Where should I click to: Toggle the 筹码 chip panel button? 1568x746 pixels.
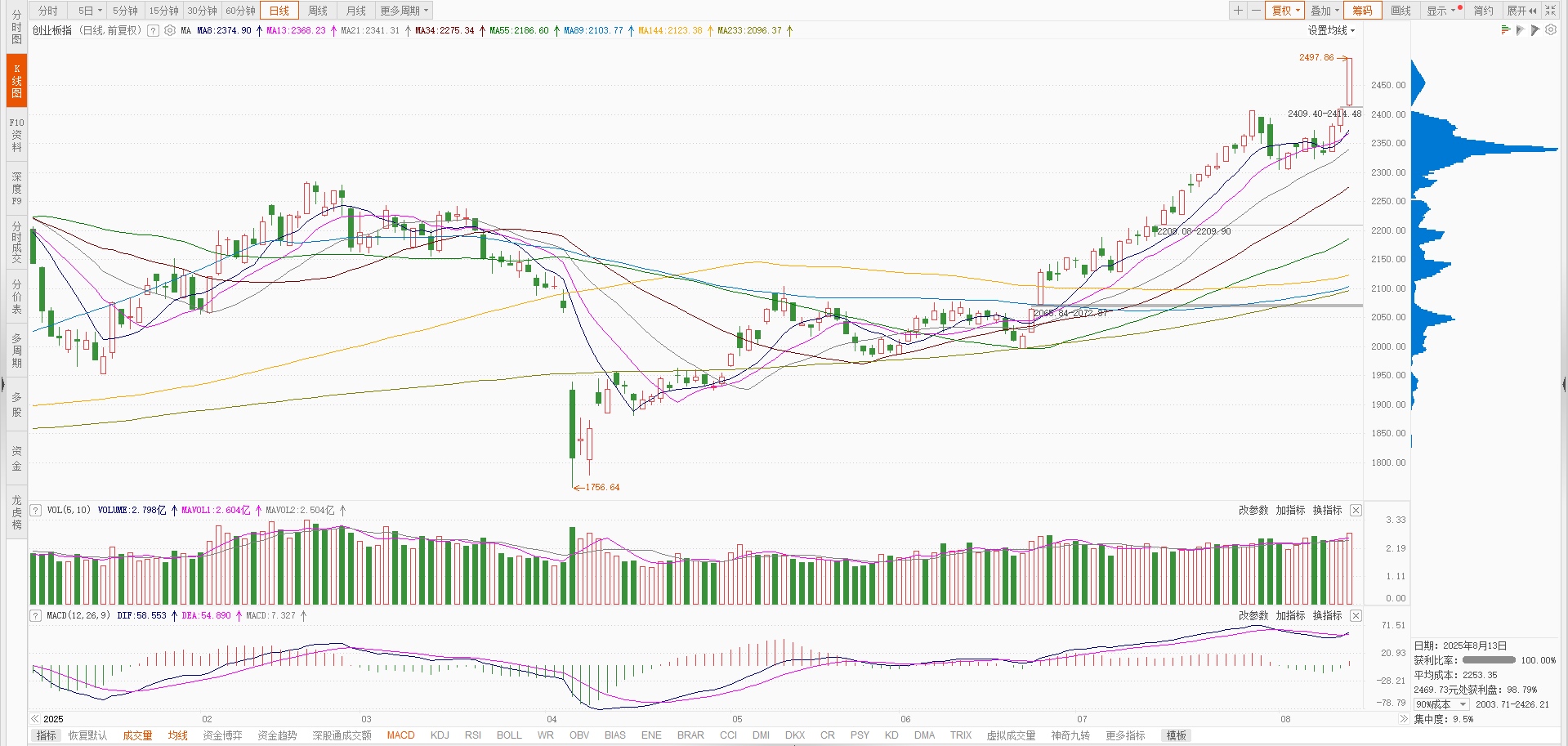(1362, 11)
